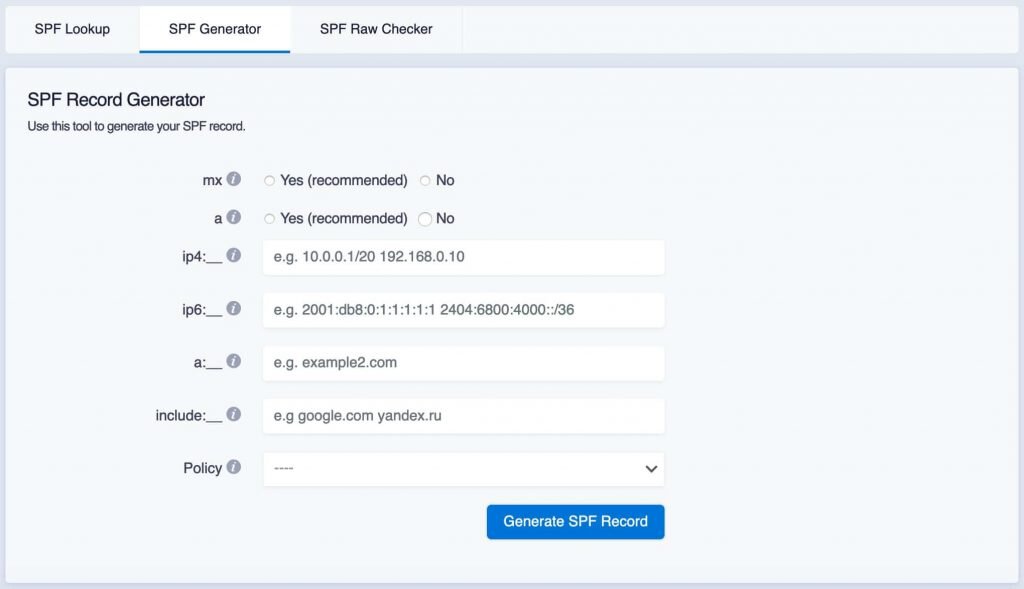Choose No for the mx setting
This screenshot has height=589, width=1024.
tap(427, 180)
